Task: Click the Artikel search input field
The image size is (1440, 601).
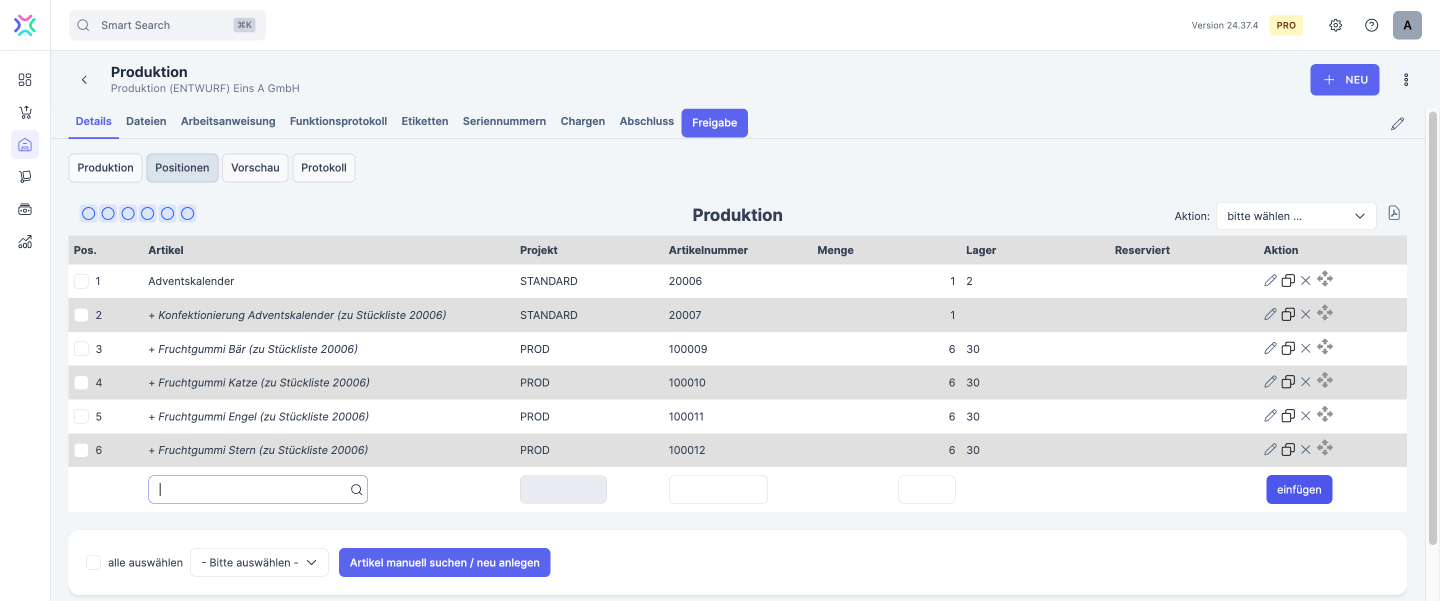Action: [250, 490]
